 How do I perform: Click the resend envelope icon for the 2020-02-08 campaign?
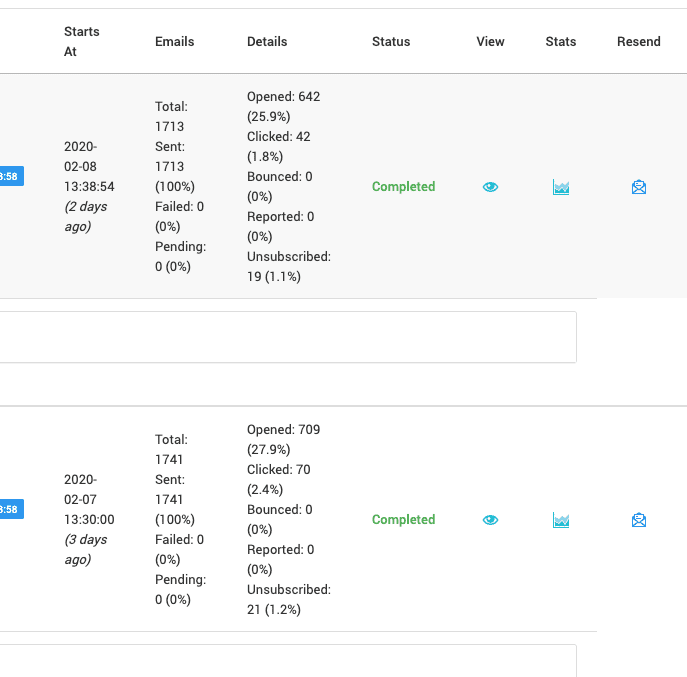[x=639, y=187]
